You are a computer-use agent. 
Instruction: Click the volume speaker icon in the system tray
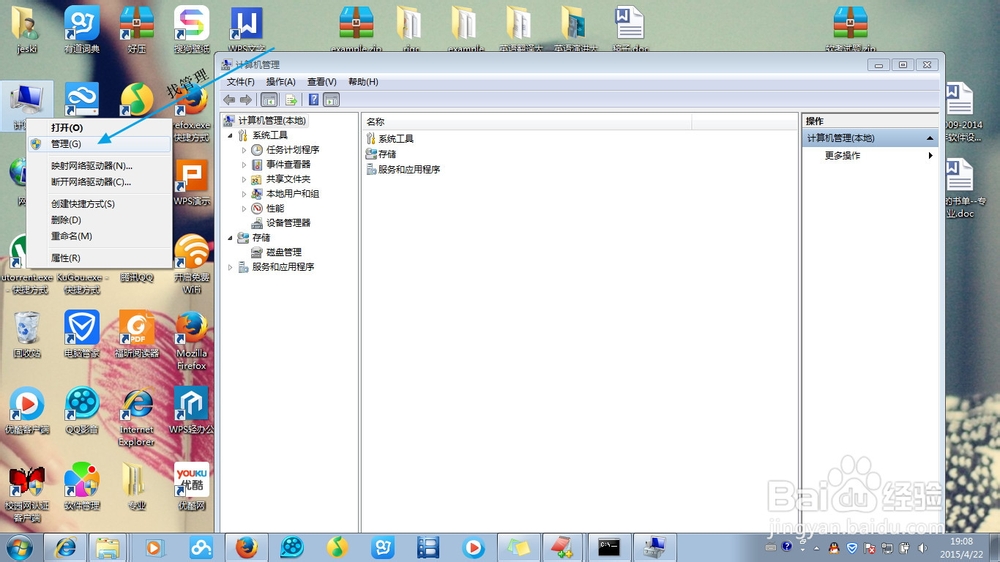click(922, 548)
